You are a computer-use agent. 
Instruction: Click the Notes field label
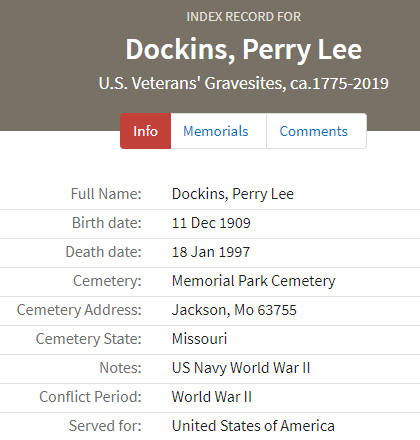tap(120, 368)
